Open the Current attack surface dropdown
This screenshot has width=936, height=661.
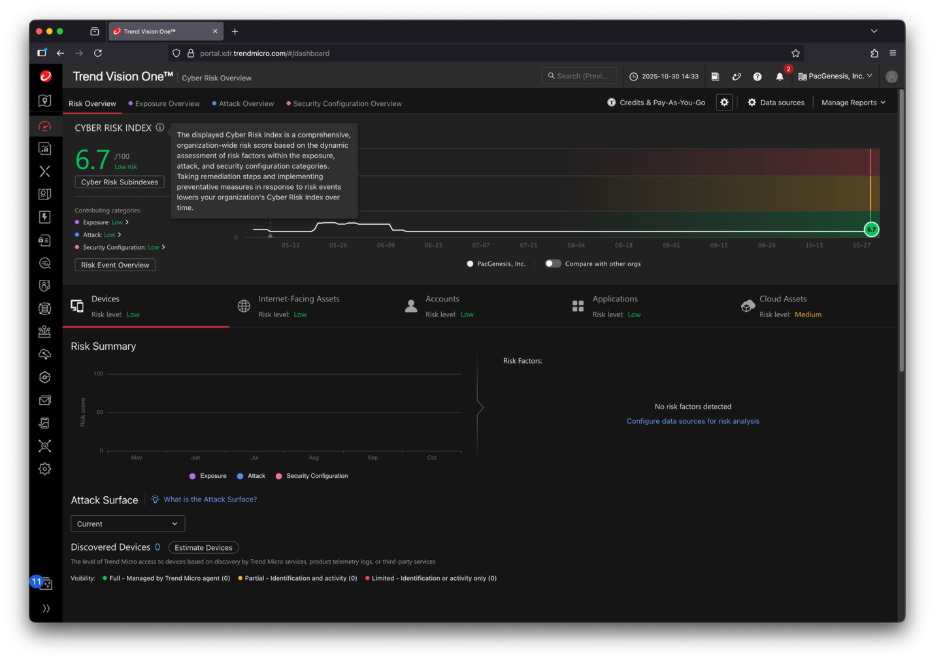click(x=128, y=524)
